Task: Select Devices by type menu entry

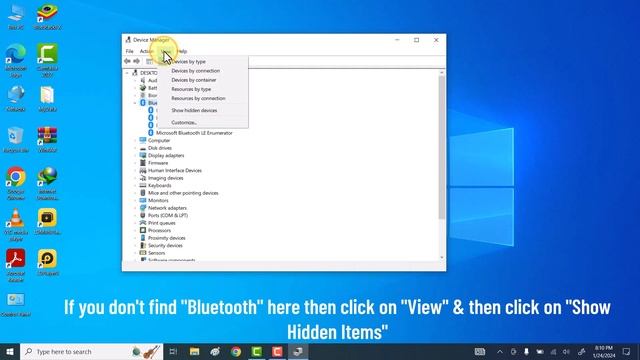Action: pyautogui.click(x=188, y=62)
